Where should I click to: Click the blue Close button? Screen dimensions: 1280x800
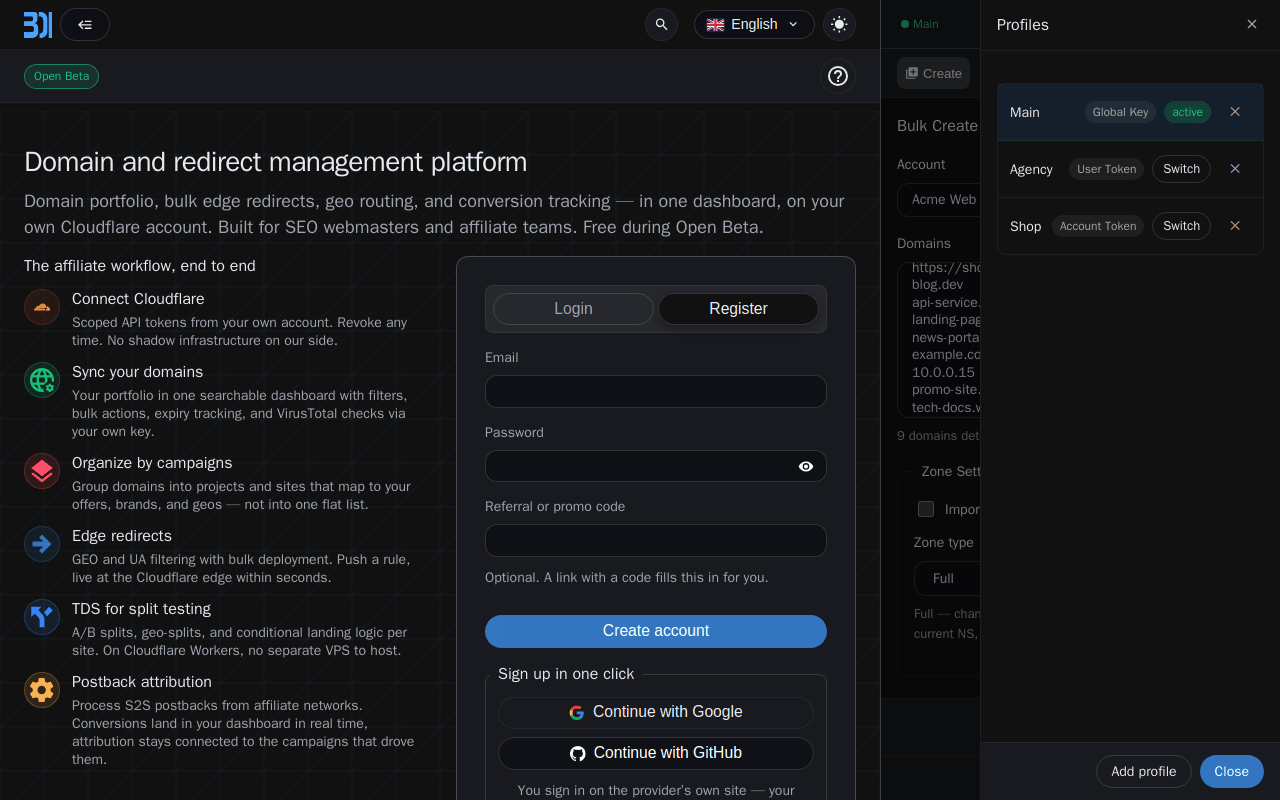1231,772
